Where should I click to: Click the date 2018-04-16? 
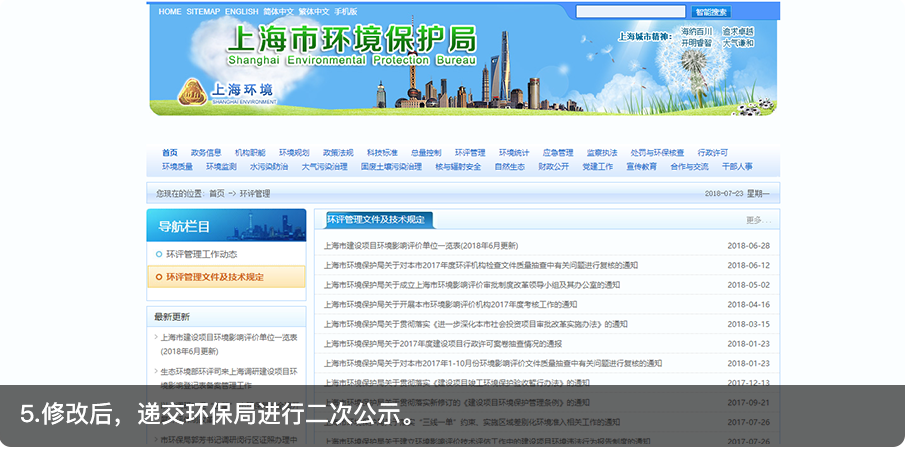pyautogui.click(x=749, y=304)
